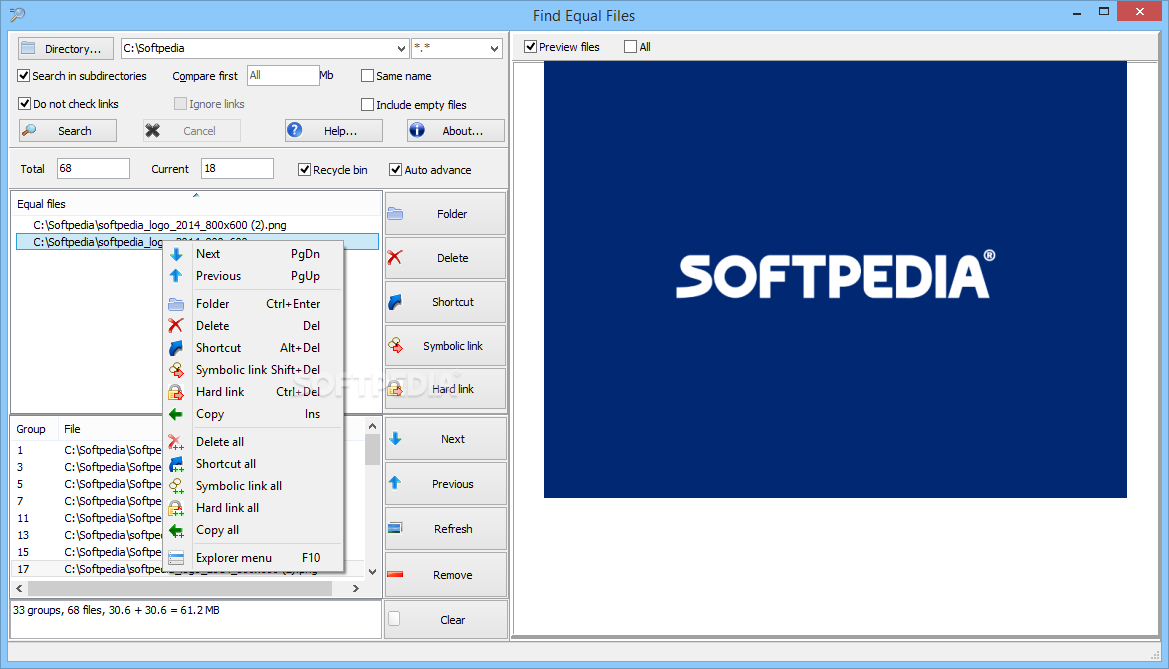Click the icon on the side Symbolic link button
The width and height of the screenshot is (1169, 669).
pos(395,346)
